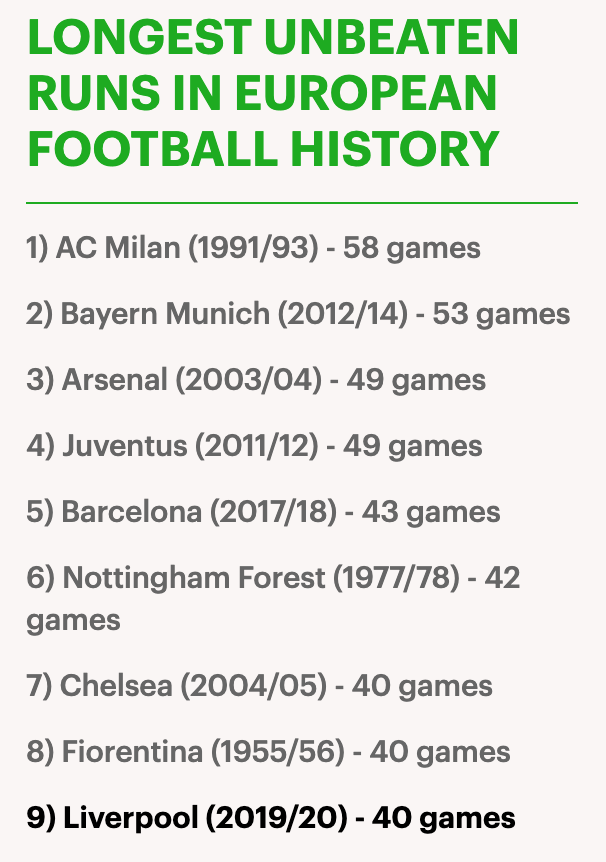Screen dimensions: 606x862
Task: Click the FOOTBALL HISTORY title line
Action: (263, 149)
